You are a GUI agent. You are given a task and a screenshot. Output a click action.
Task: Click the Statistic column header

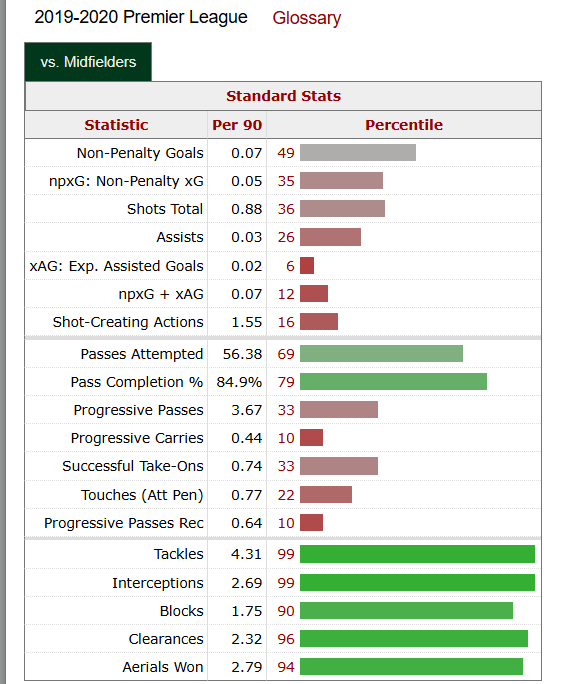click(116, 125)
